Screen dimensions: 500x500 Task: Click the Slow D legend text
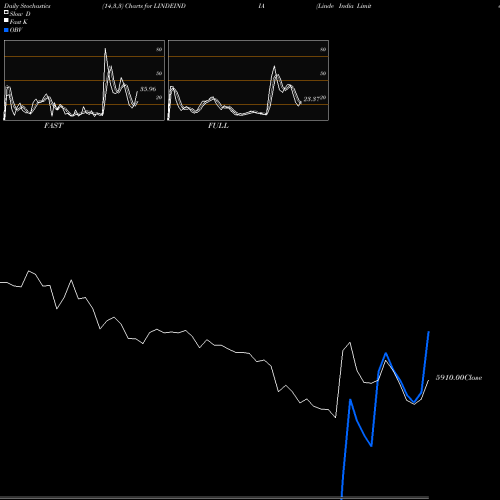(x=20, y=14)
